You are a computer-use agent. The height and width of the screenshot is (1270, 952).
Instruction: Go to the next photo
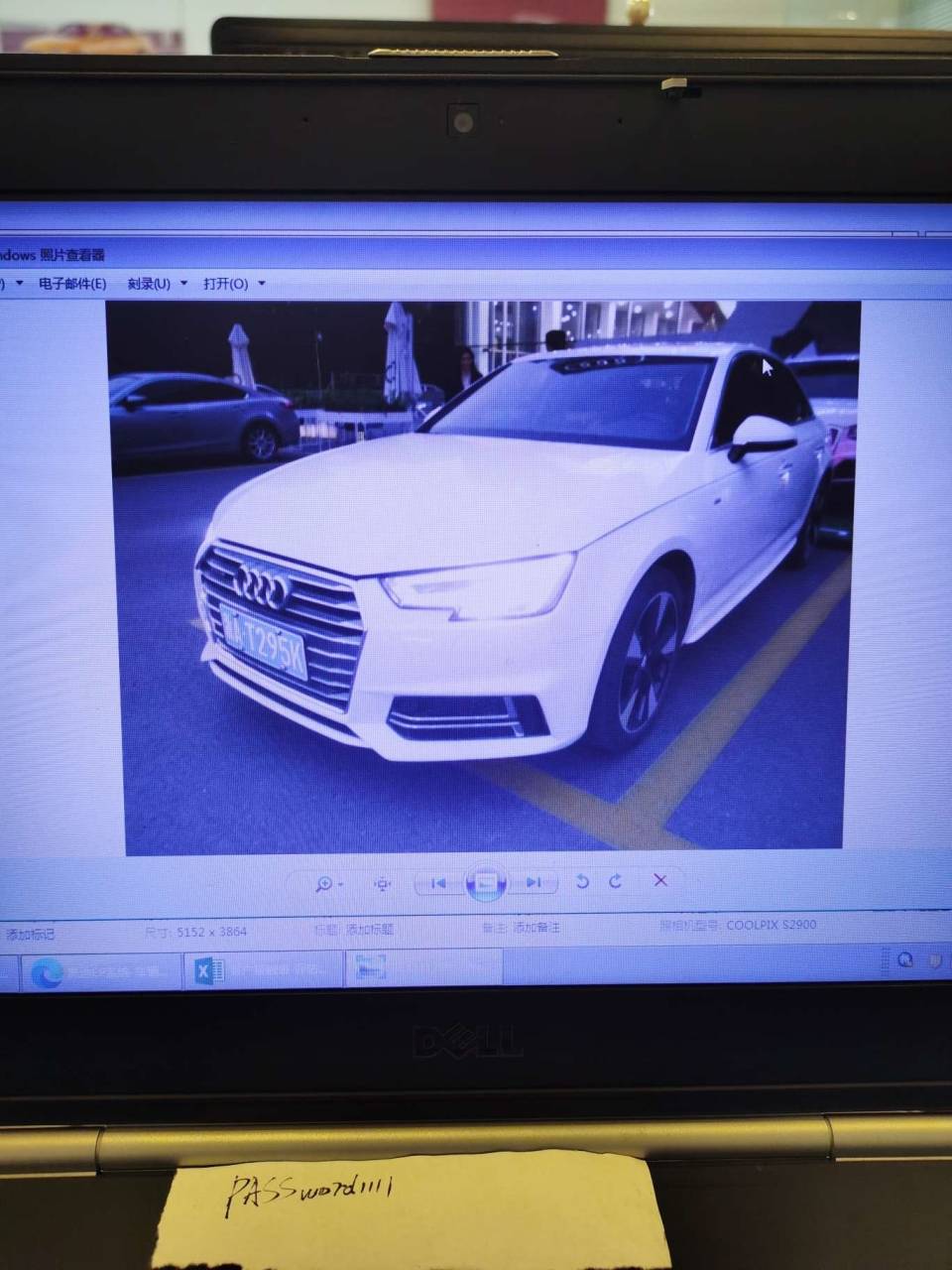pyautogui.click(x=534, y=882)
